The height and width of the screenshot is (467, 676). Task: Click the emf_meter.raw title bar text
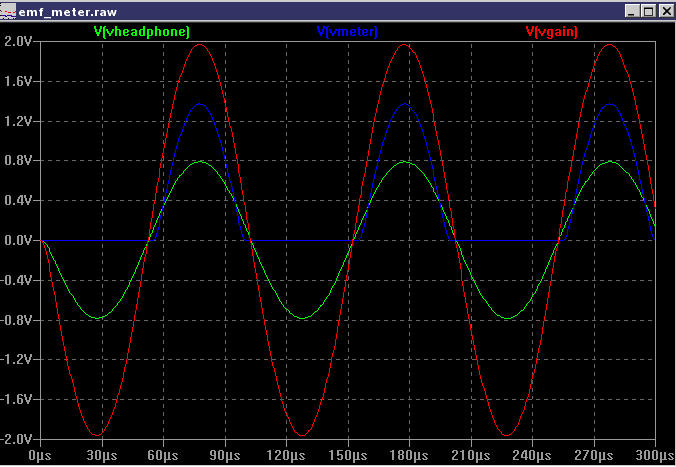pos(68,12)
